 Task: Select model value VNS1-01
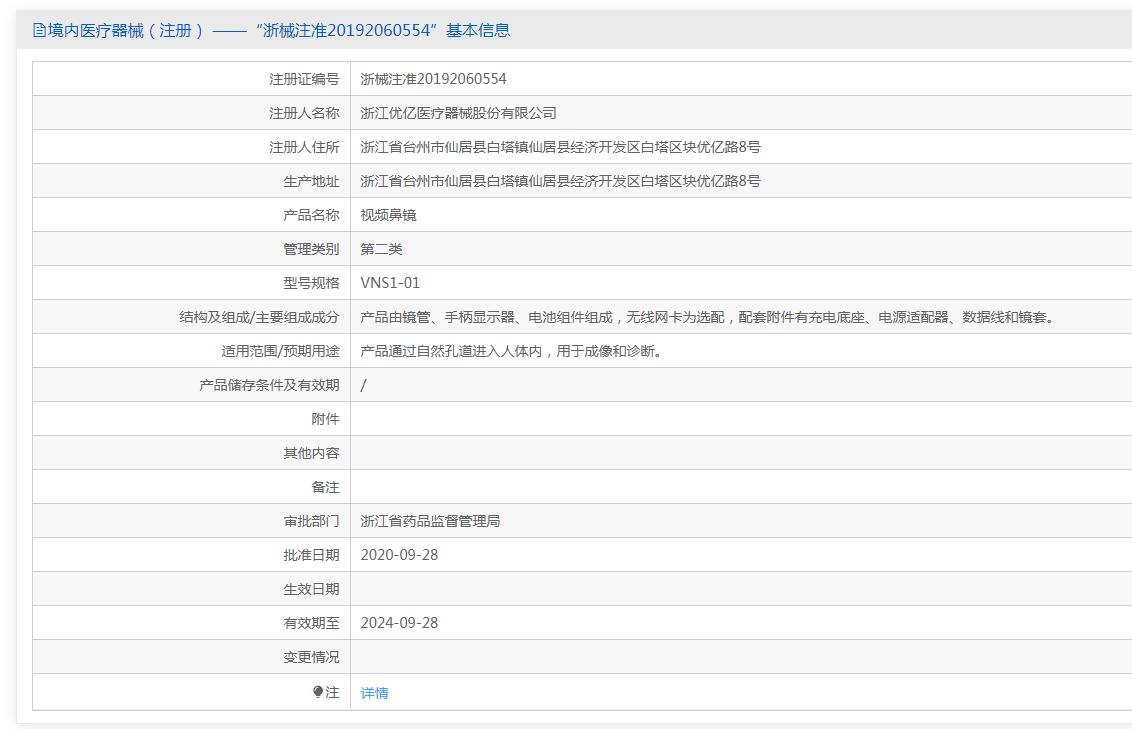point(390,282)
